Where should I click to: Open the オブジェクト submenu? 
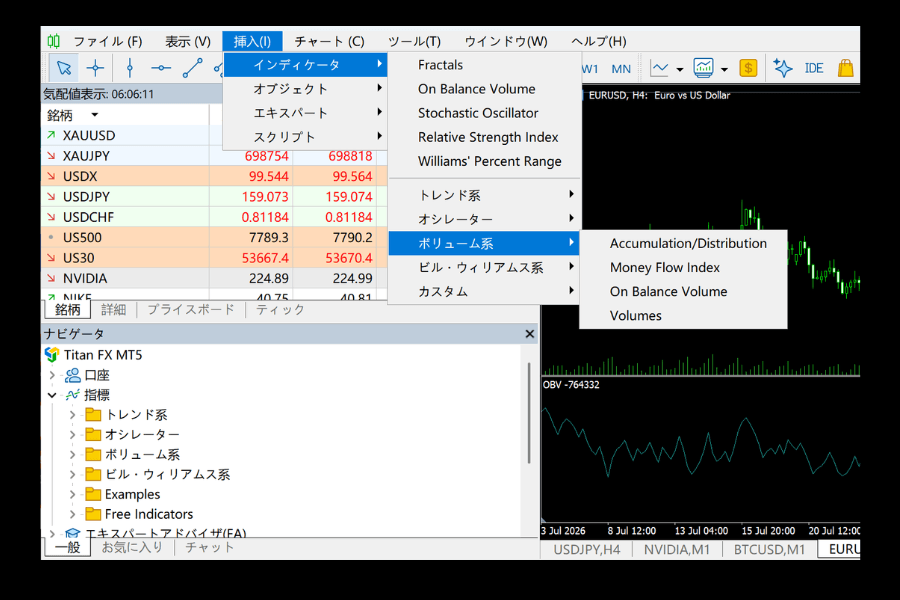pyautogui.click(x=305, y=88)
